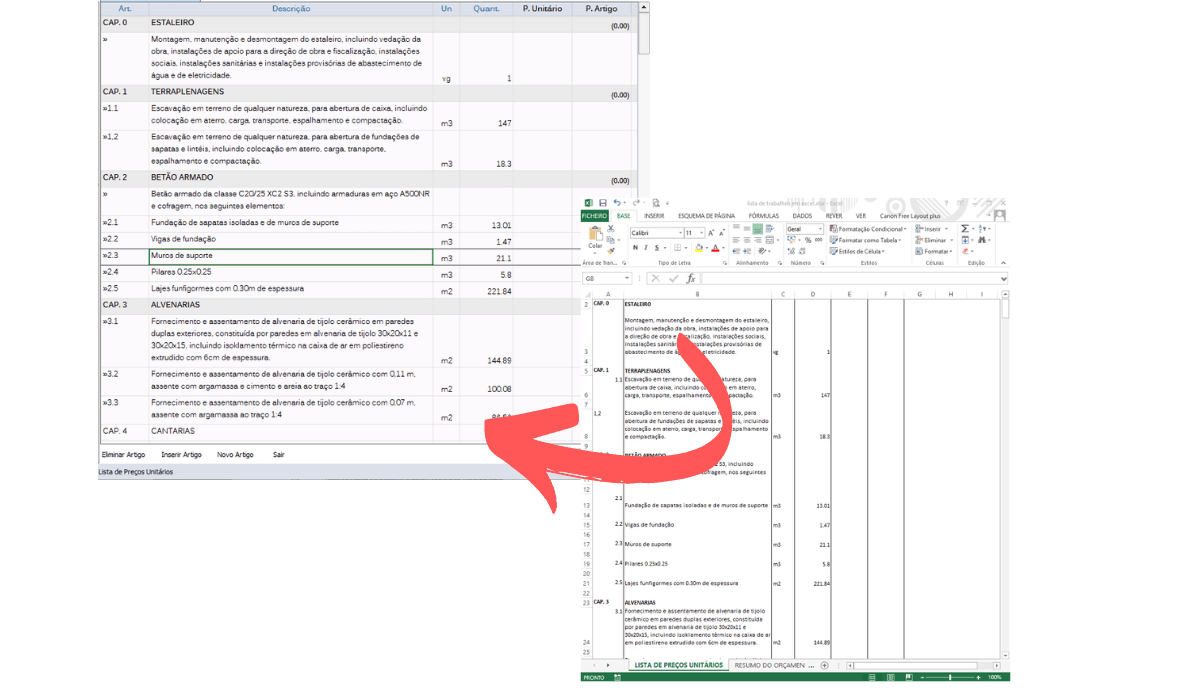
Task: Click the Save icon in Excel's quick access toolbar
Action: [603, 203]
